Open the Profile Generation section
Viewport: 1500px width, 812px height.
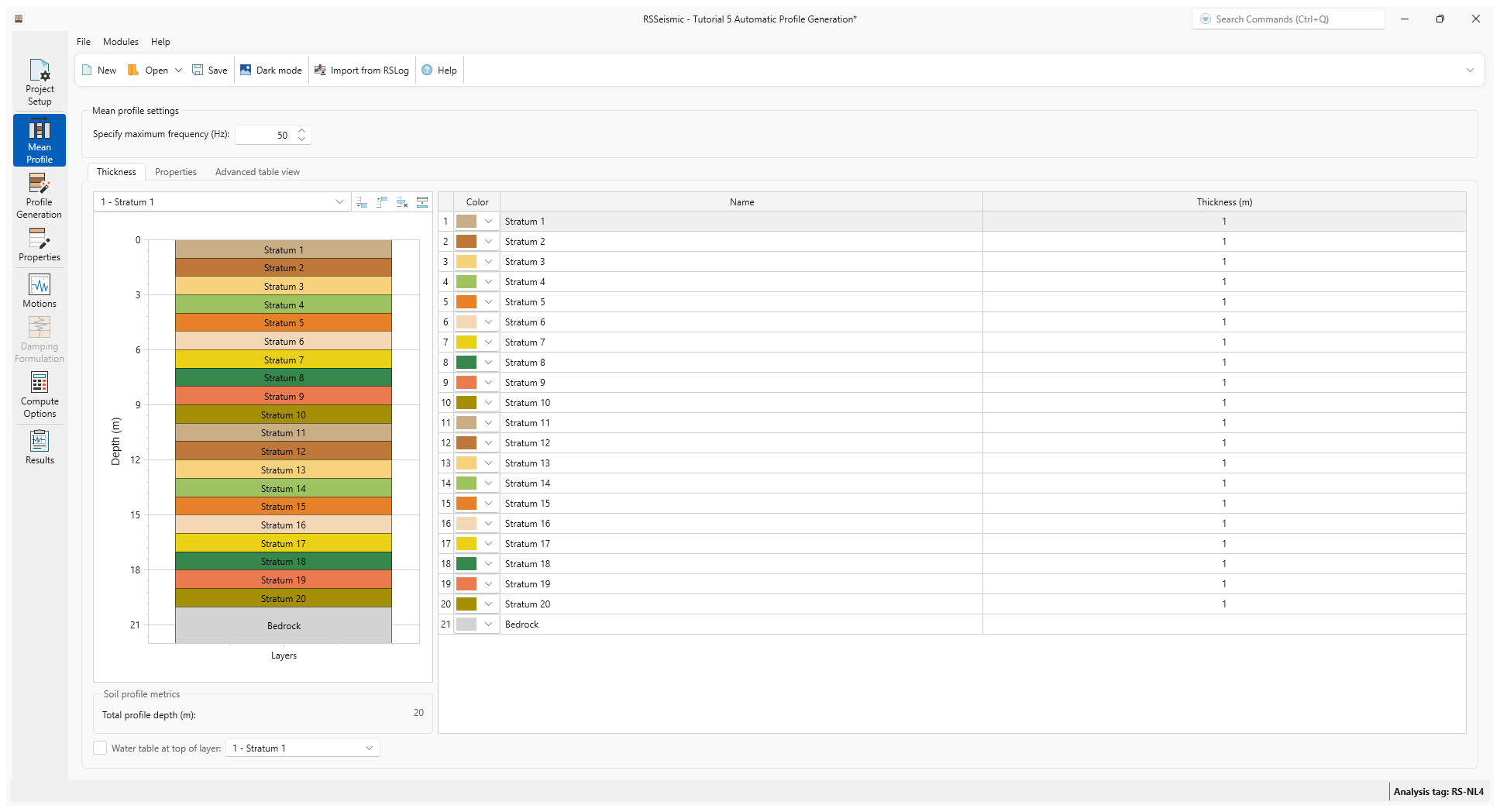coord(40,196)
